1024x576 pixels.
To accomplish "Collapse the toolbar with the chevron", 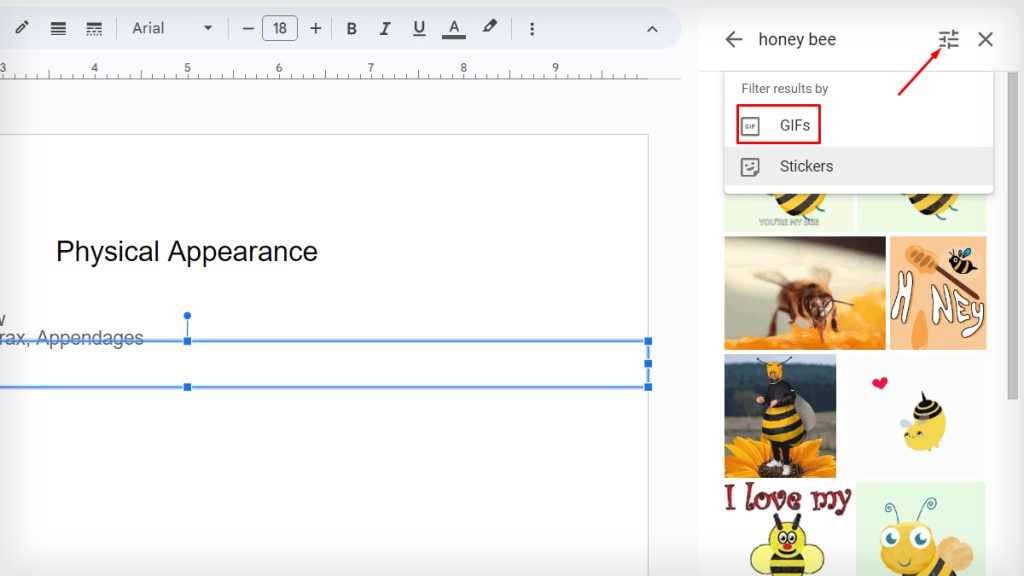I will click(x=653, y=28).
